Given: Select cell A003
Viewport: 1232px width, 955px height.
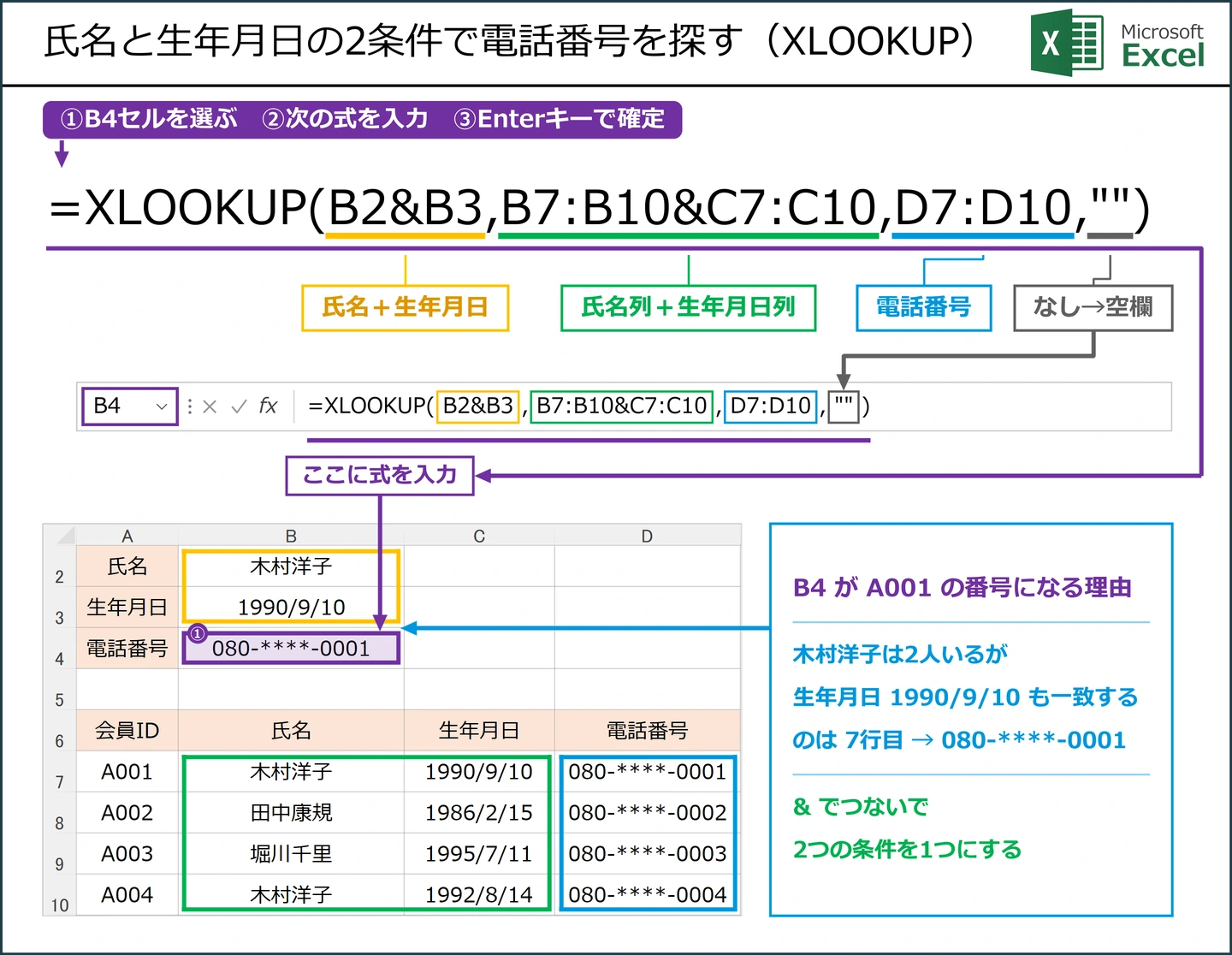Looking at the screenshot, I should (x=127, y=854).
